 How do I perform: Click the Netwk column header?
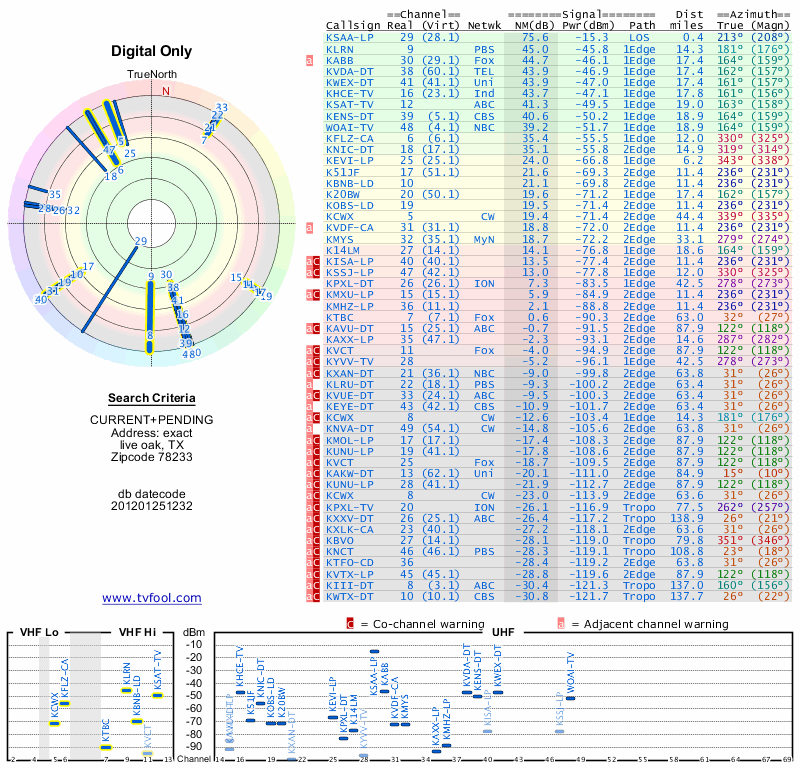pos(484,26)
